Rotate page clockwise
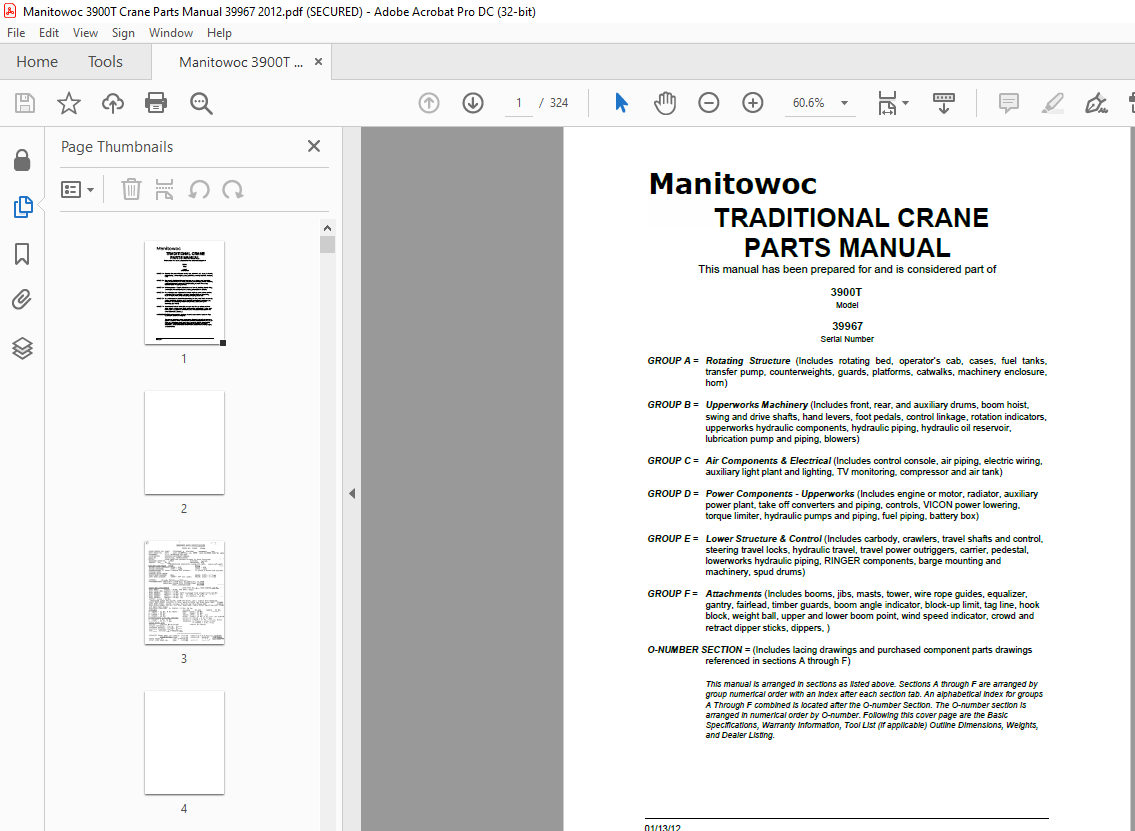 click(232, 190)
